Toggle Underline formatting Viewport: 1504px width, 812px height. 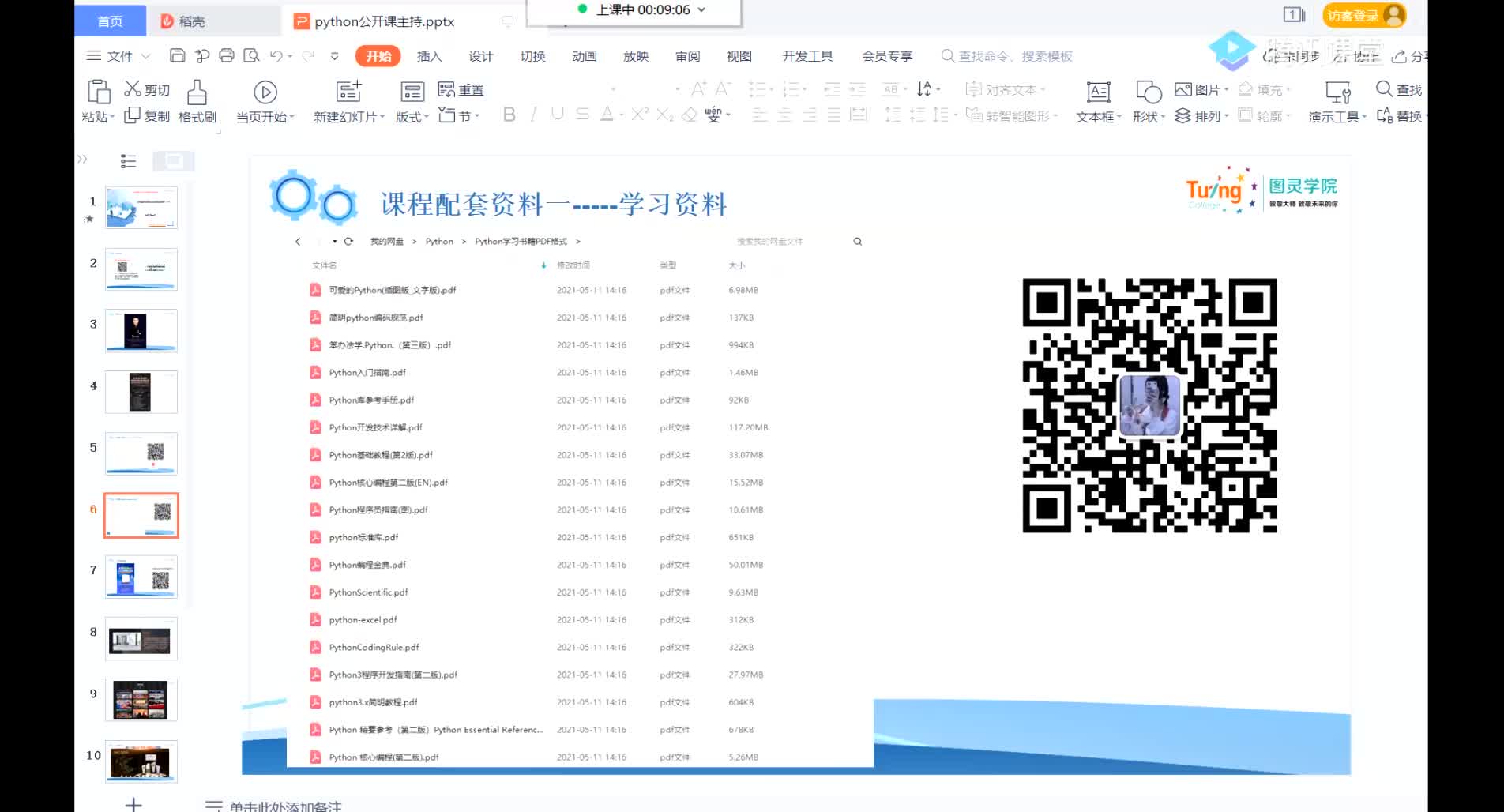(x=558, y=115)
